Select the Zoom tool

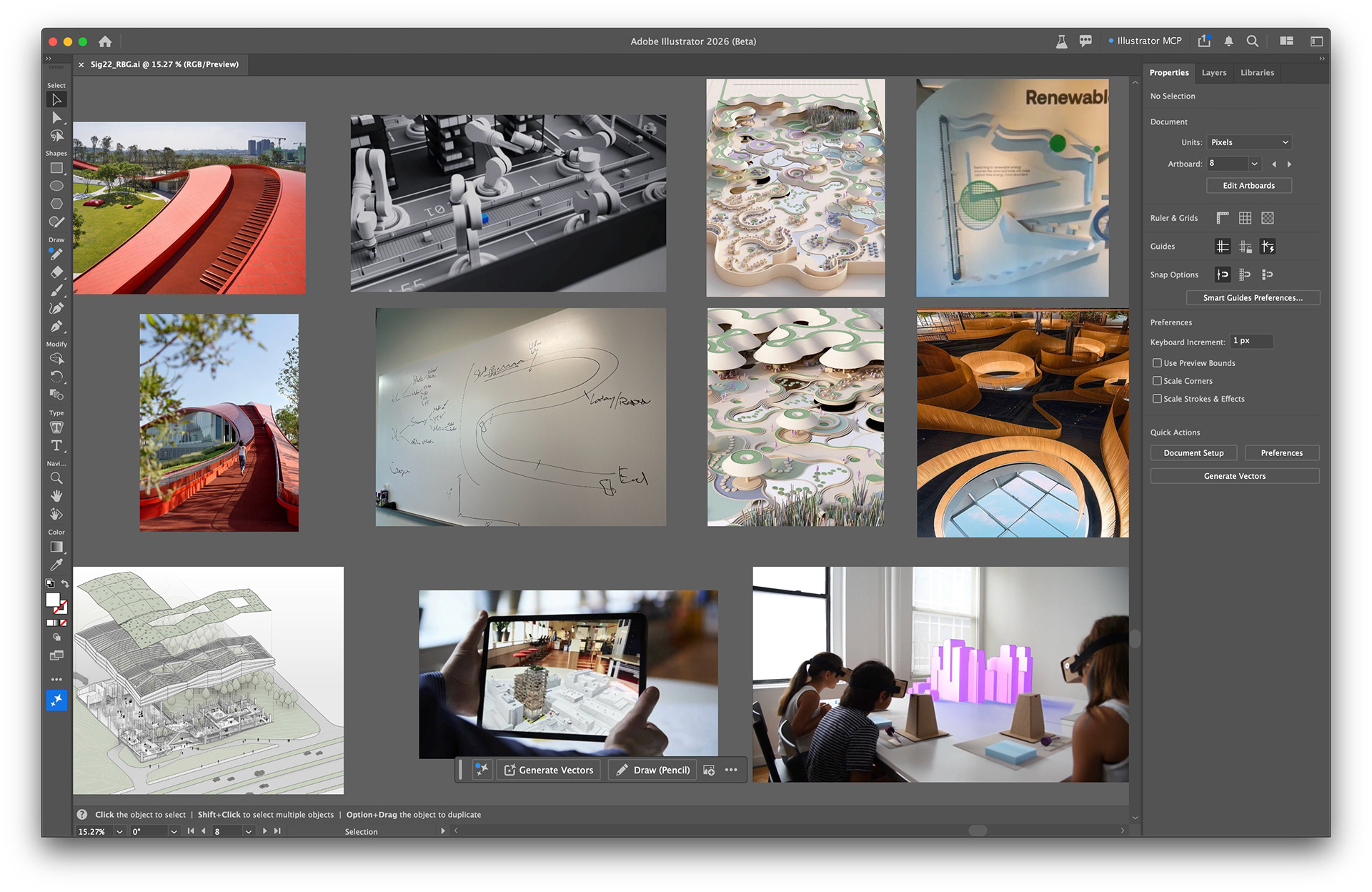[x=57, y=478]
